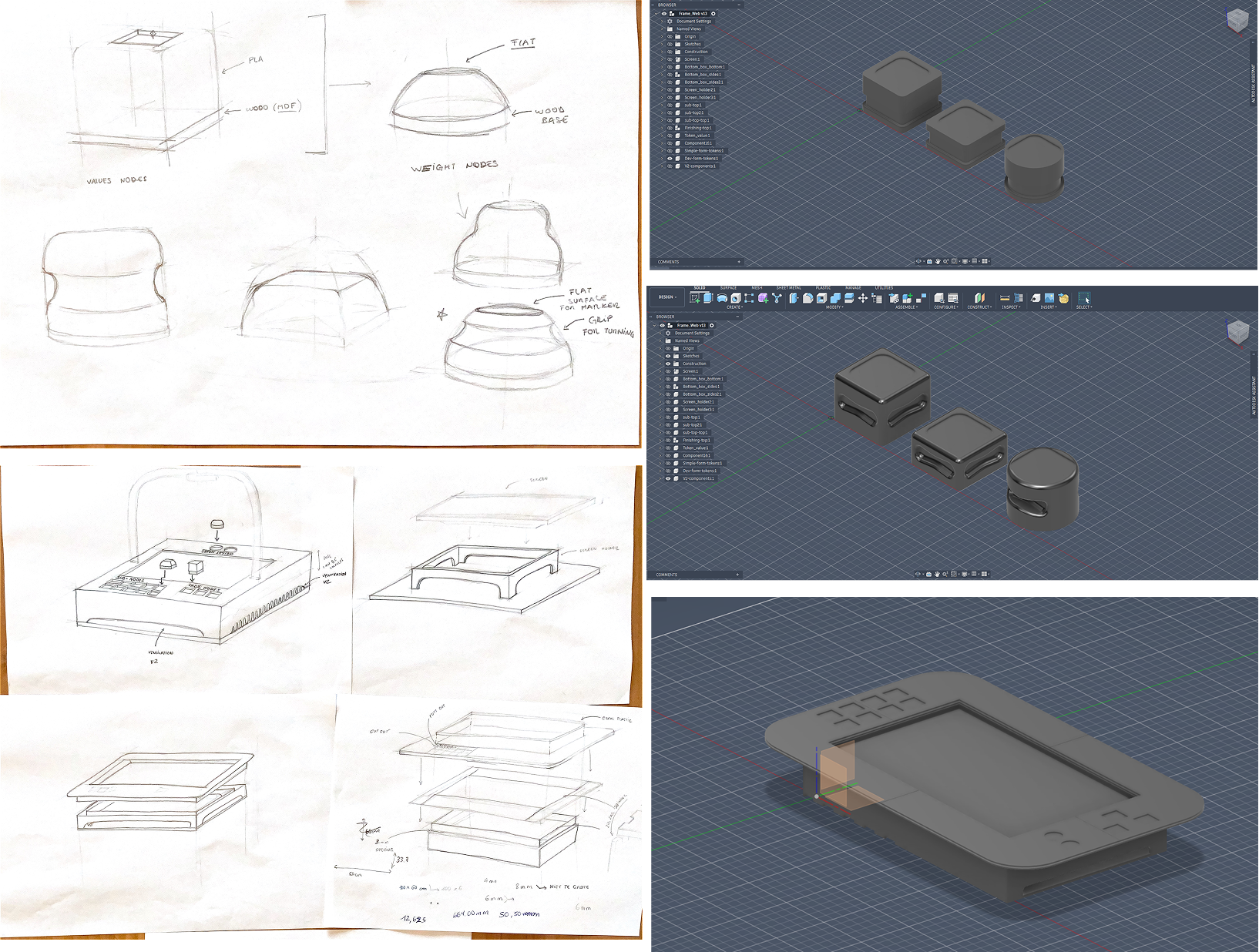Switch to the MESH tab
This screenshot has height=952, width=1259.
[757, 288]
